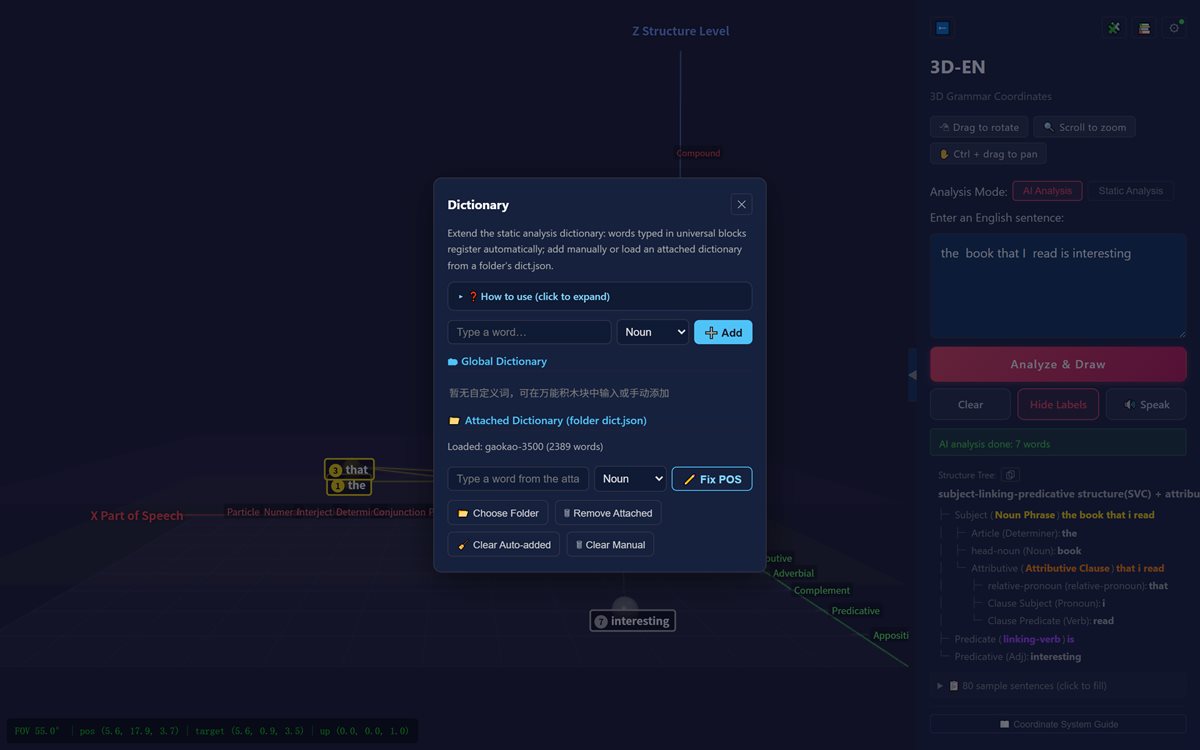
Task: Click the Ctrl + drag to pan chip
Action: coord(988,154)
